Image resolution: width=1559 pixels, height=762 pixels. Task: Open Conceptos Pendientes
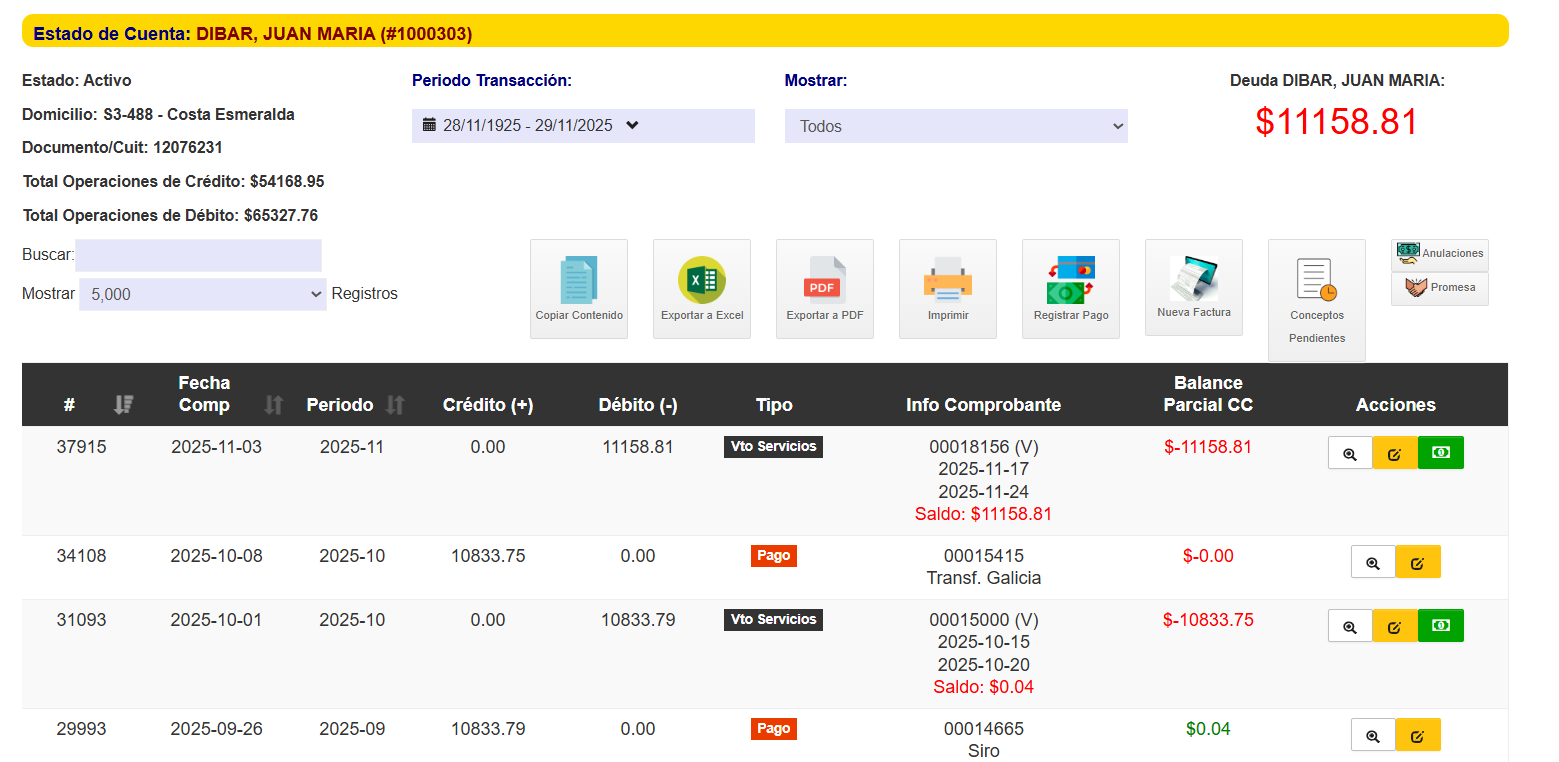1316,300
